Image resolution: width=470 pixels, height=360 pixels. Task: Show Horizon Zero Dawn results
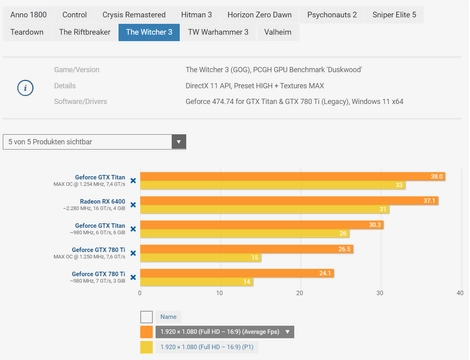pos(259,15)
